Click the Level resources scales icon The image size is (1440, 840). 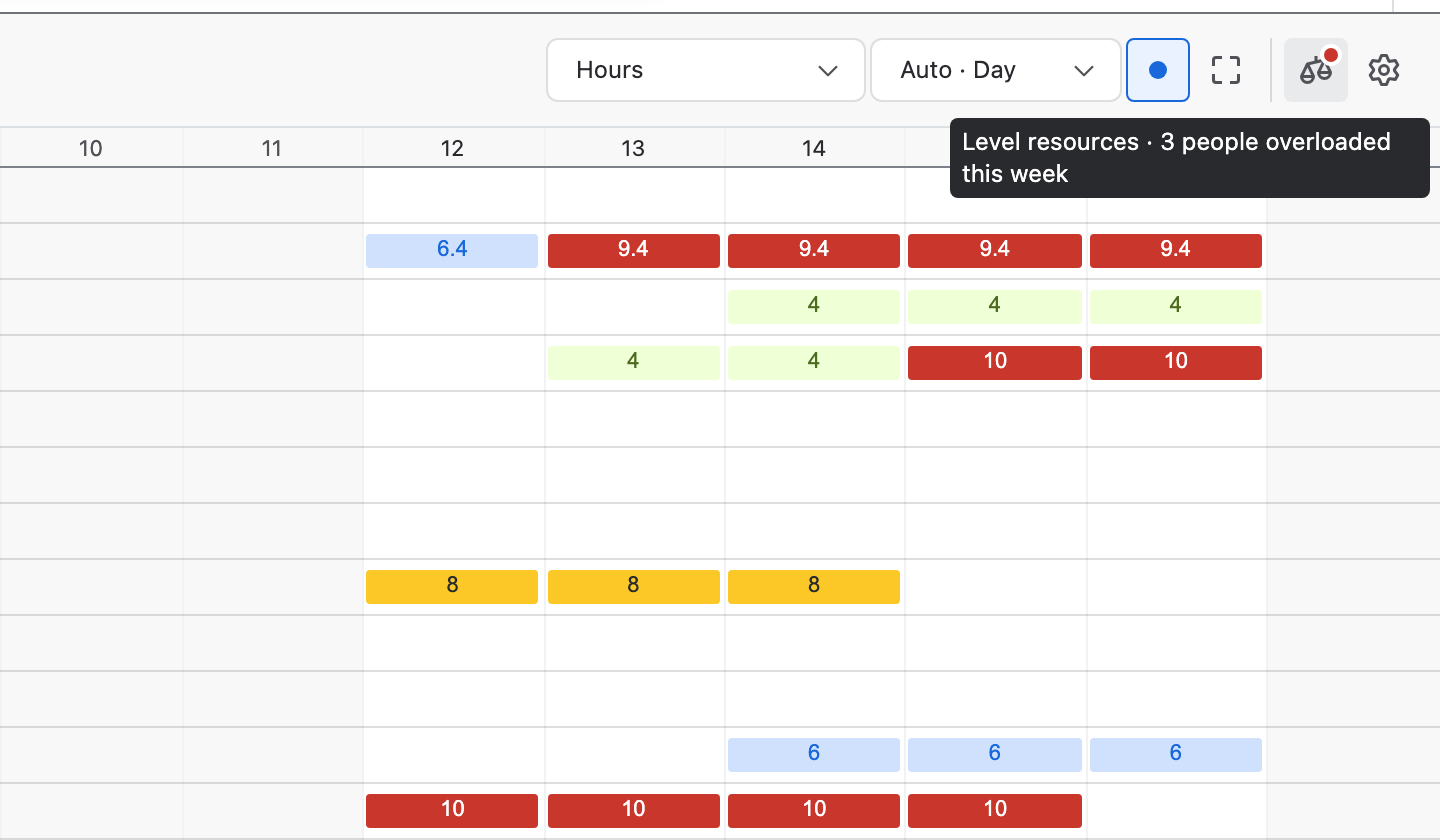(x=1316, y=70)
